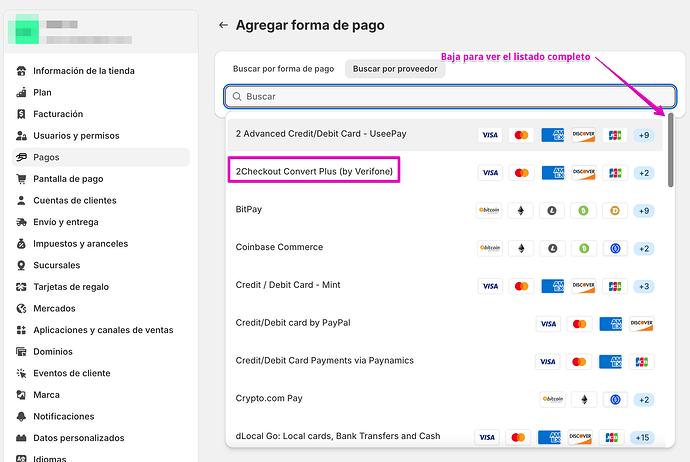Click the Sucursales location pin icon
This screenshot has width=690, height=462.
21,265
